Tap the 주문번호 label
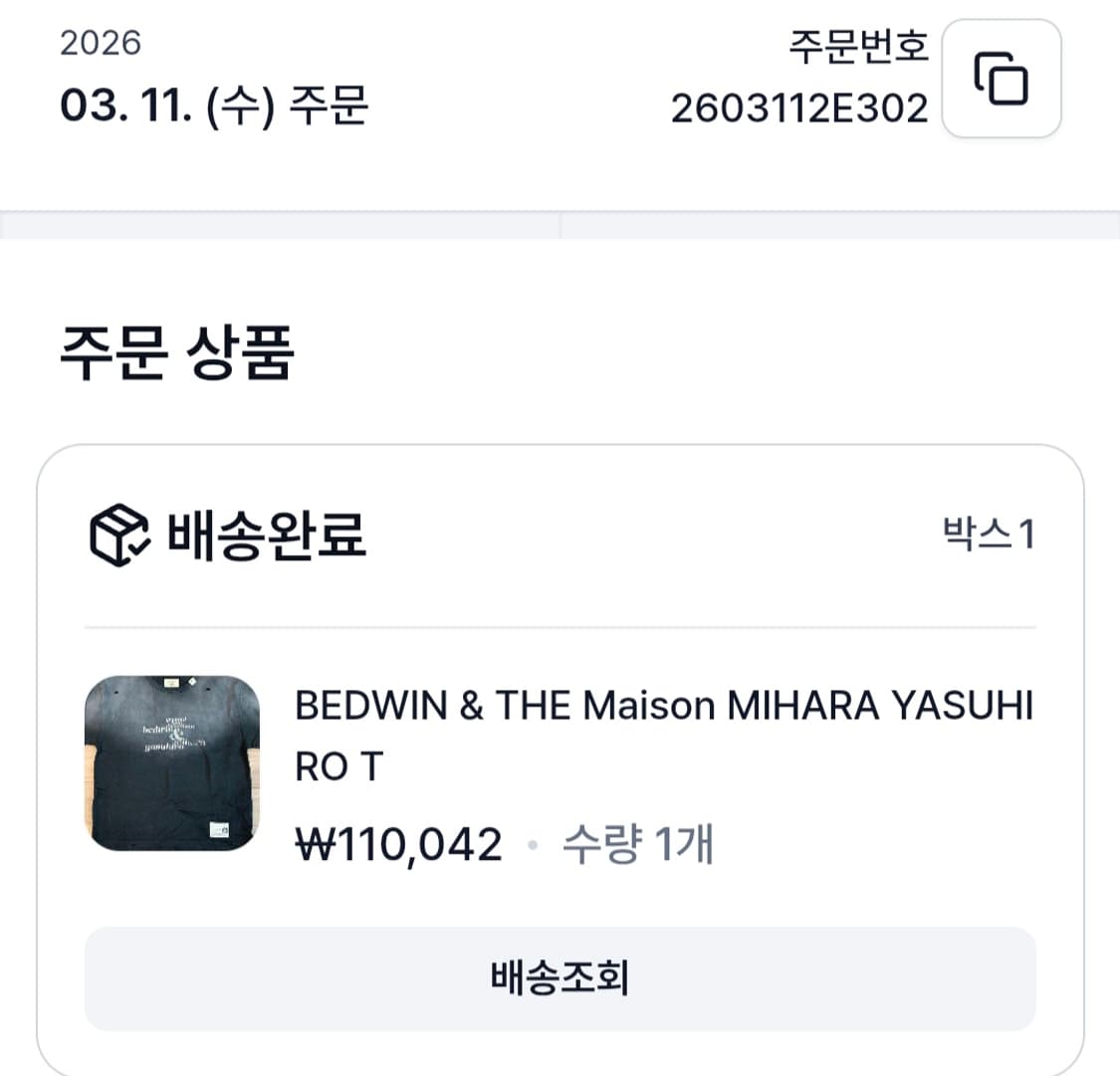Image resolution: width=1120 pixels, height=1076 pixels. [x=858, y=46]
